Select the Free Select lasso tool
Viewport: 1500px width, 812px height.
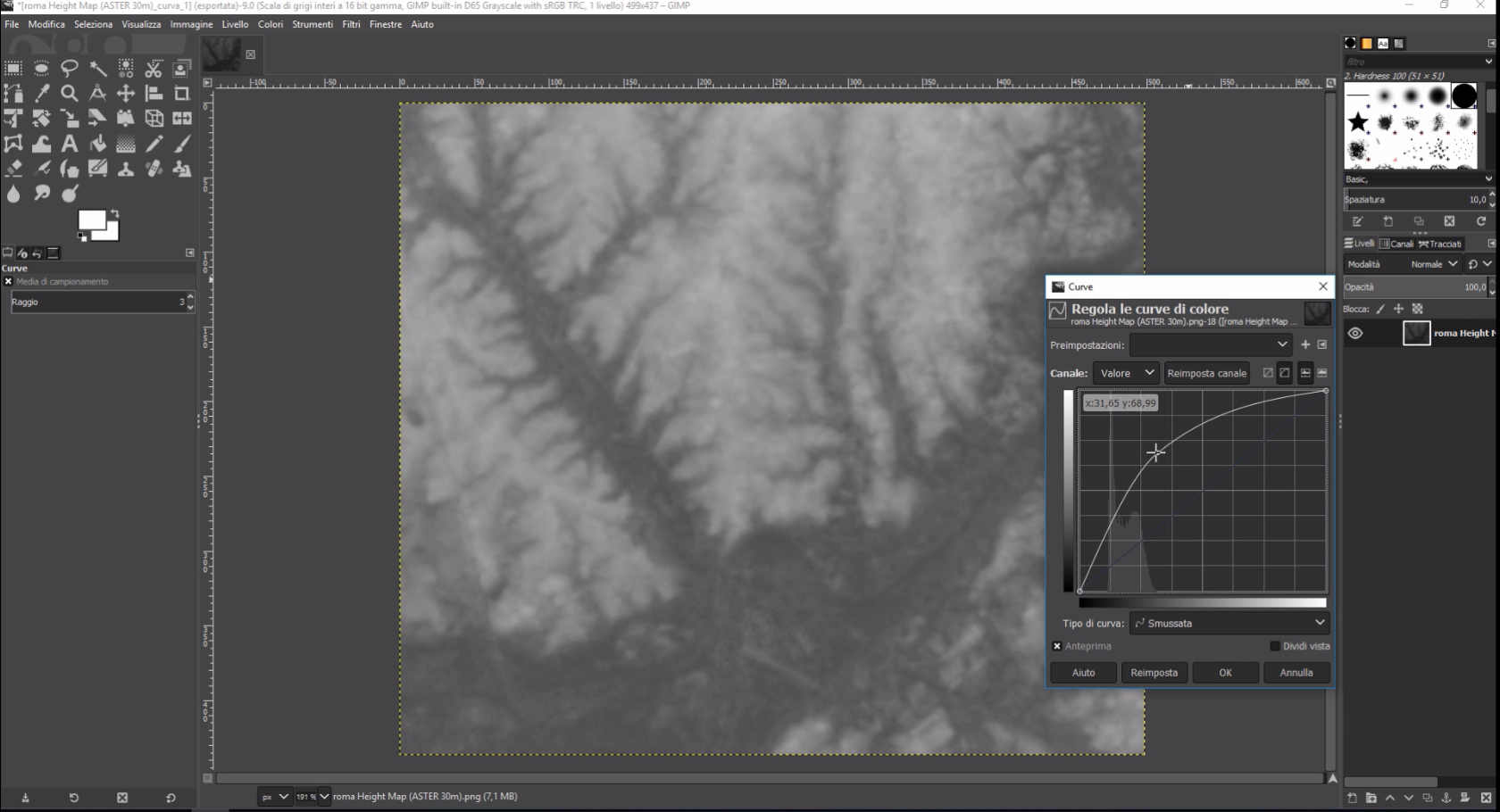(x=69, y=68)
